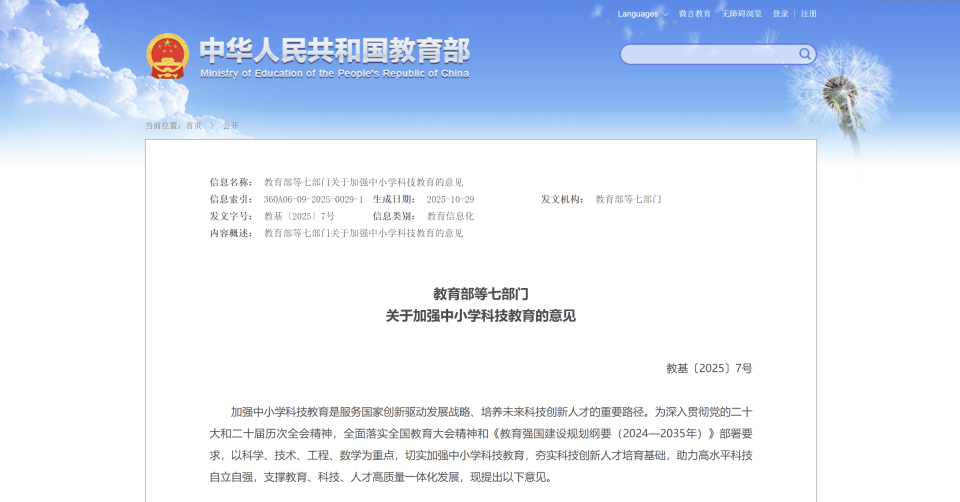The height and width of the screenshot is (502, 960).
Task: Click the index number 360A06-09-2025-0029-1
Action: (x=313, y=199)
